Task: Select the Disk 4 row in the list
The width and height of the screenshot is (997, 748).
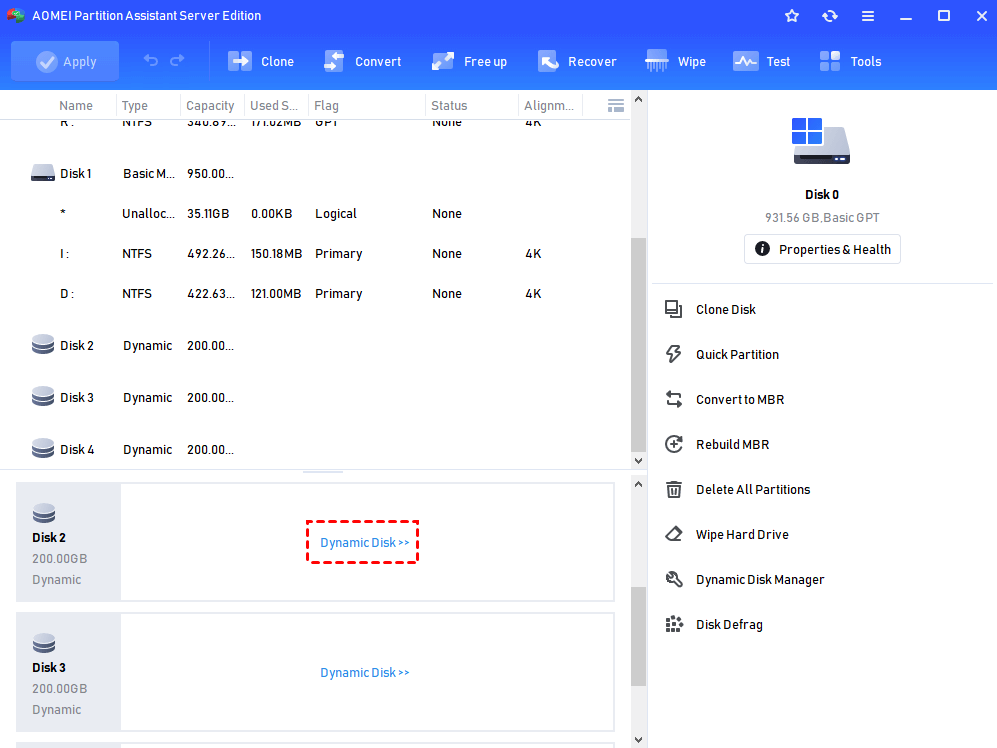Action: [315, 450]
